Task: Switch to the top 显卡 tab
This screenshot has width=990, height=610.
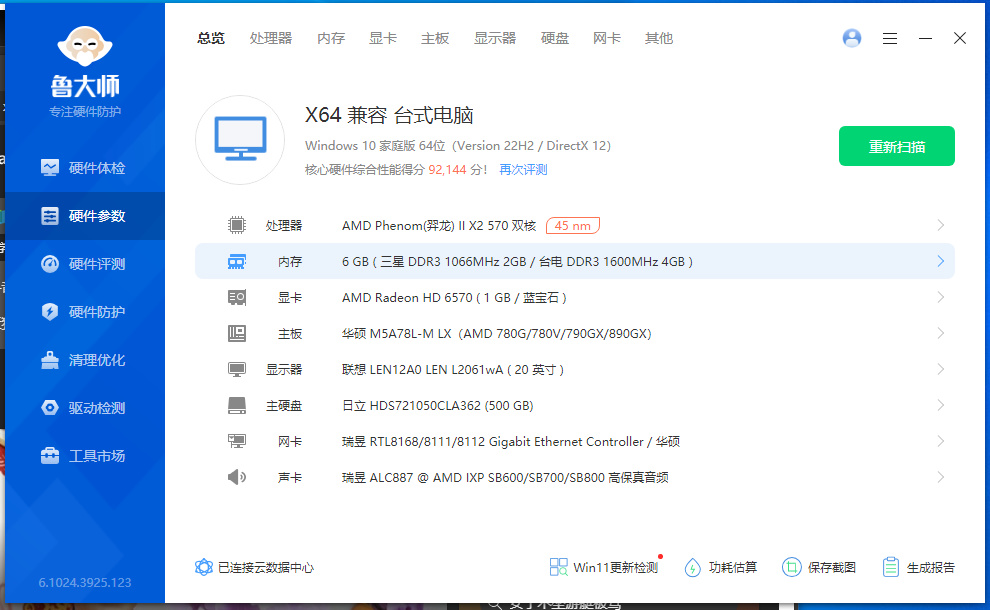Action: coord(383,39)
